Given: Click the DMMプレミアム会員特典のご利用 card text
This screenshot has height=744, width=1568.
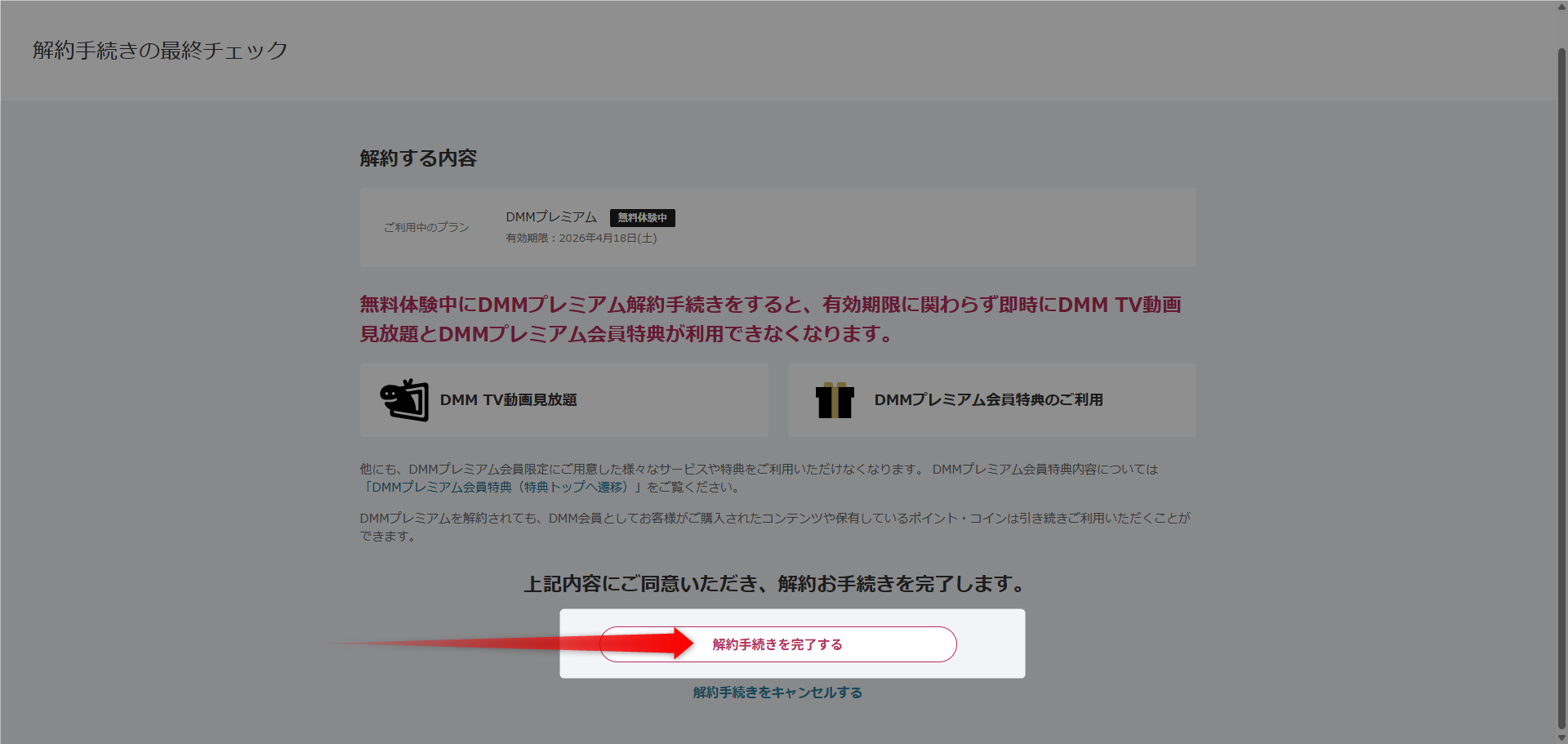Looking at the screenshot, I should (988, 400).
